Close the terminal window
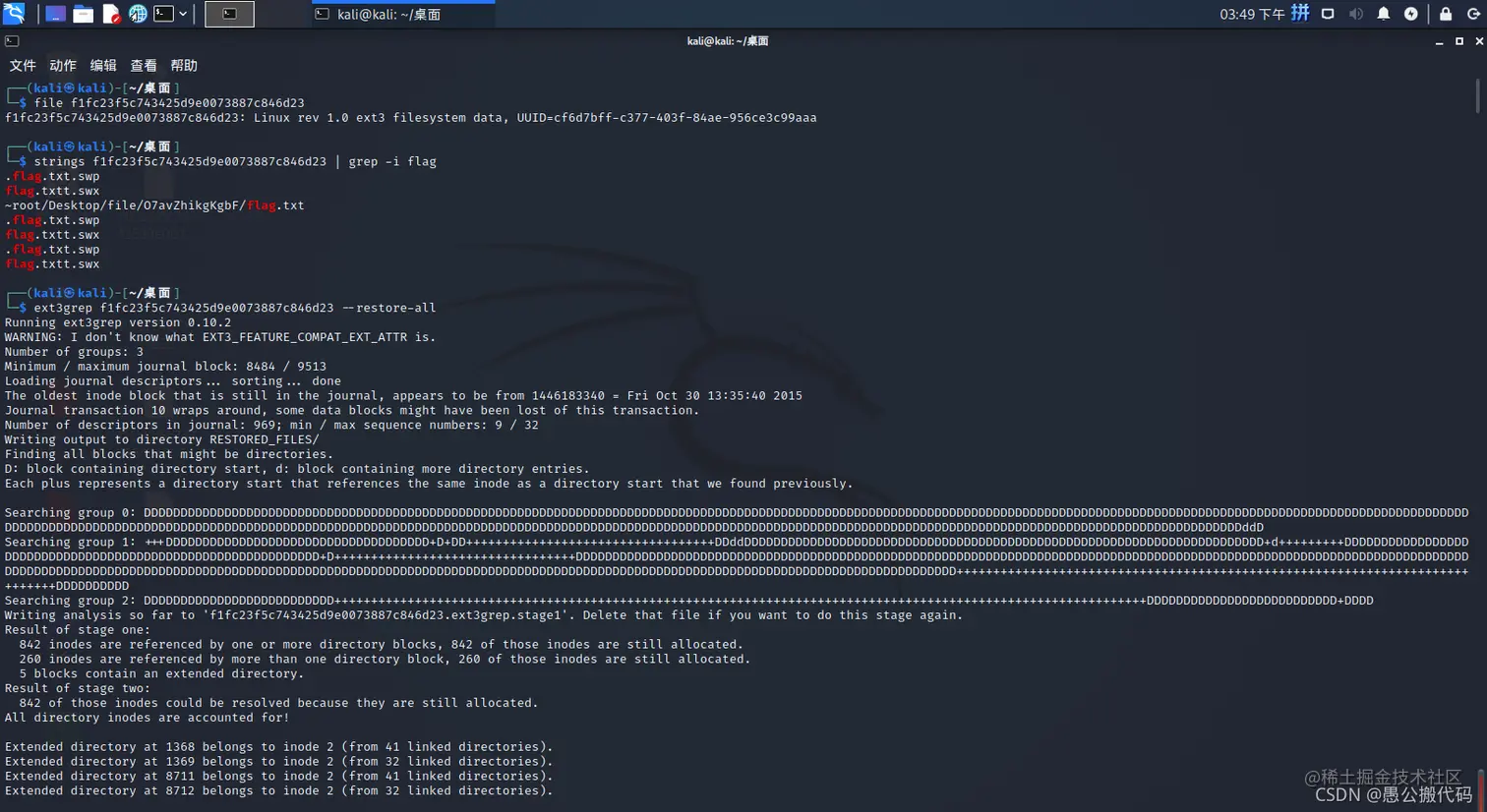Viewport: 1487px width, 812px height. tap(1479, 41)
